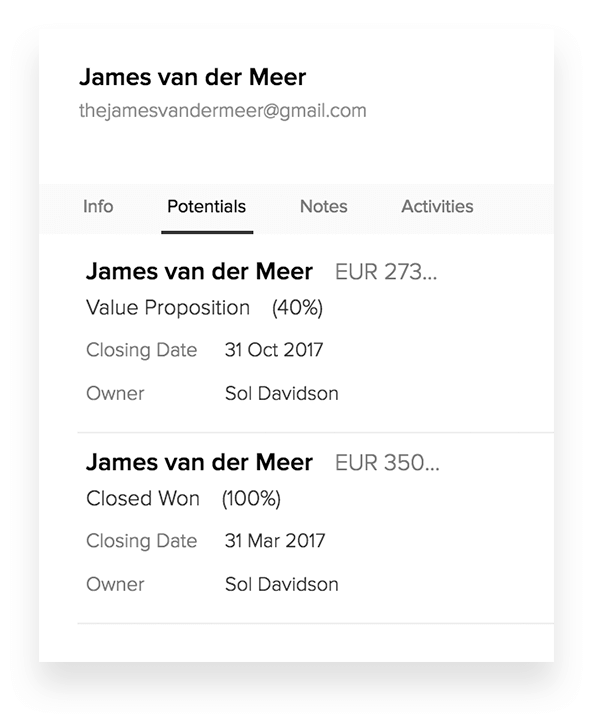The width and height of the screenshot is (614, 726).
Task: Click the 31 Mar 2017 closing date
Action: [275, 542]
